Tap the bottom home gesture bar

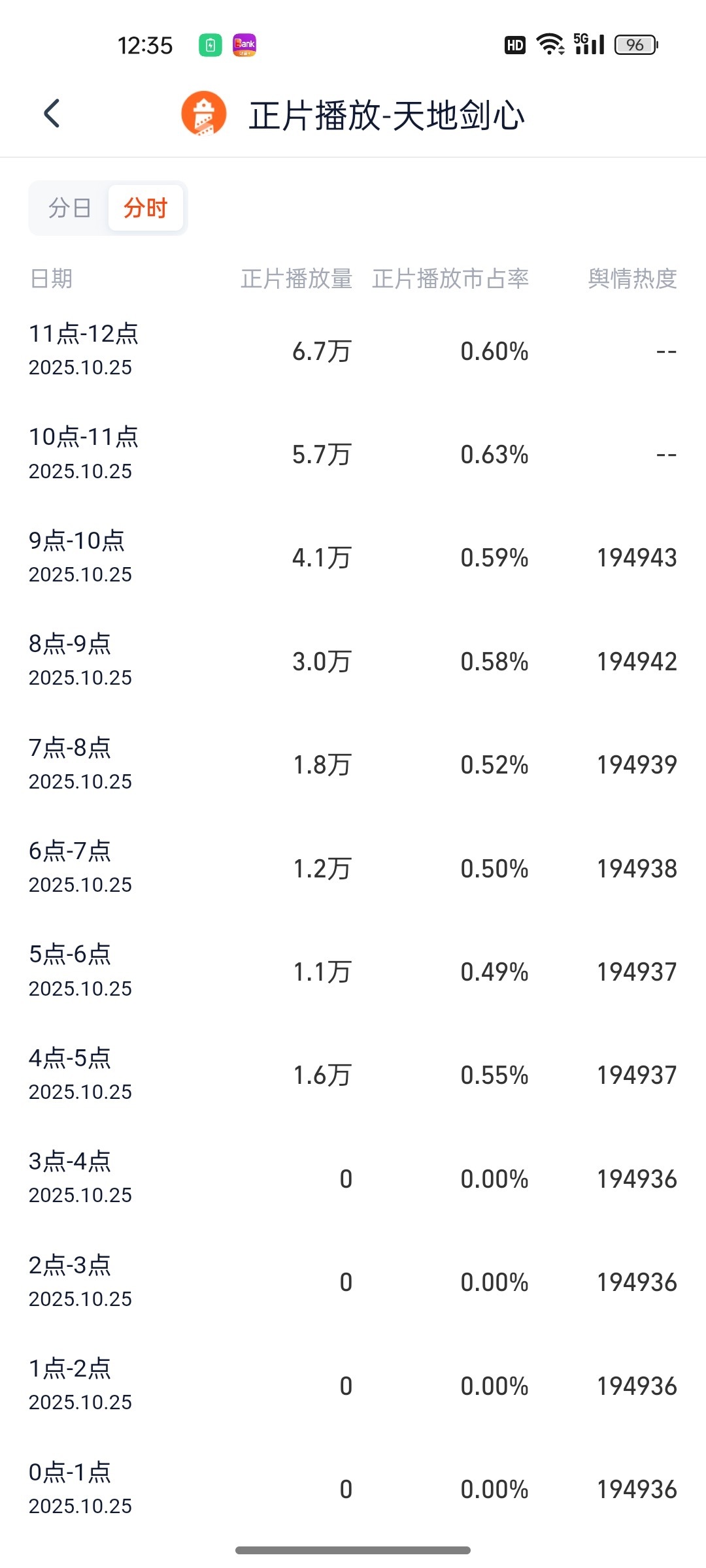click(353, 1550)
